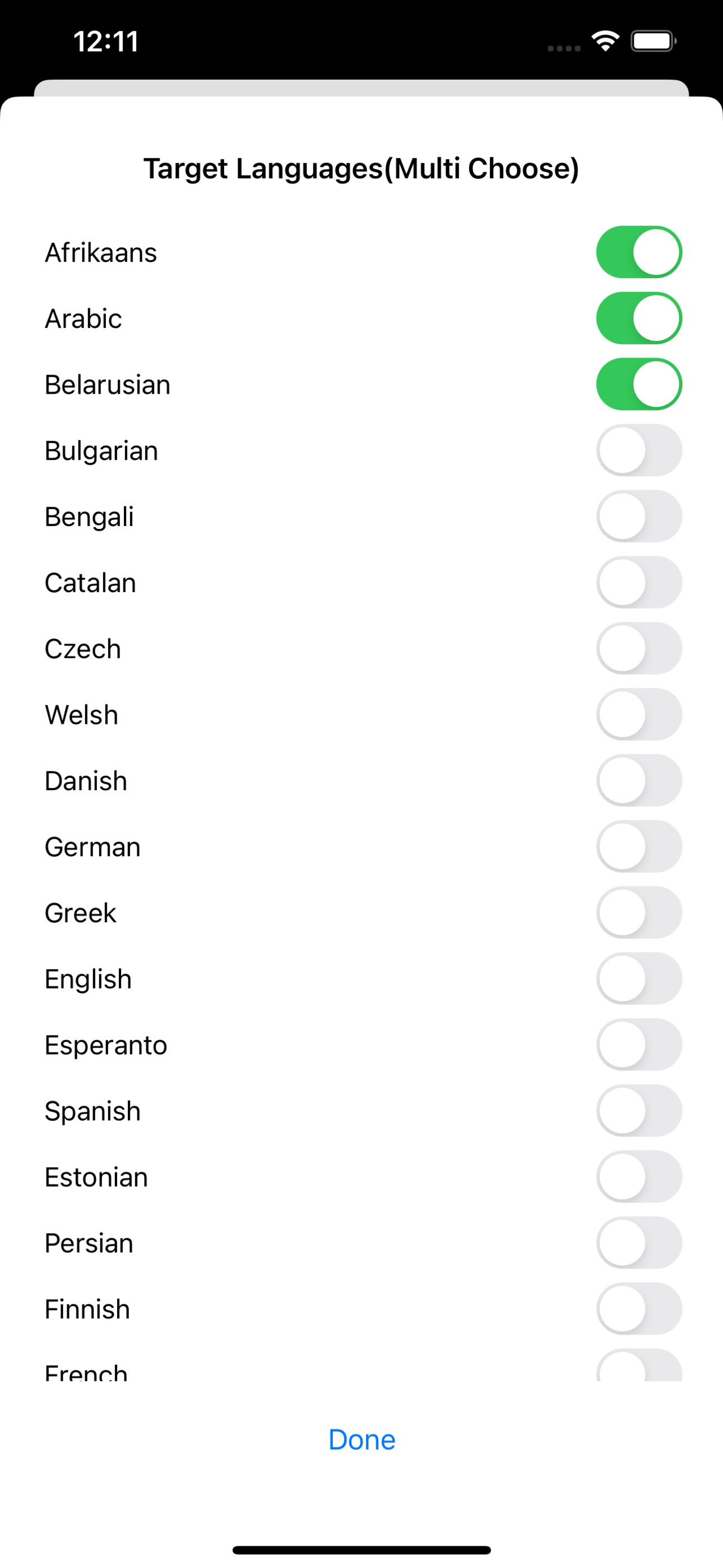Tap the Done button

click(361, 1440)
